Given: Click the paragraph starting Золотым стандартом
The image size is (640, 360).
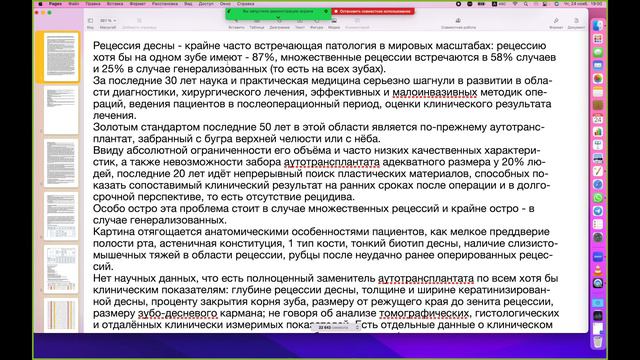Looking at the screenshot, I should (x=318, y=133).
